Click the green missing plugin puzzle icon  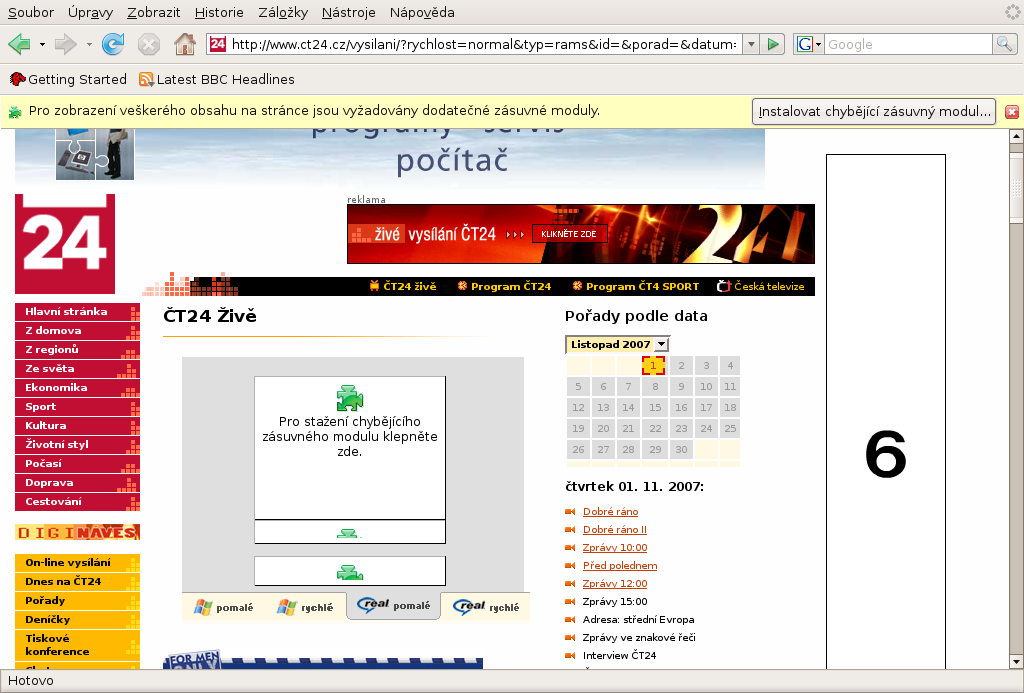(x=349, y=398)
